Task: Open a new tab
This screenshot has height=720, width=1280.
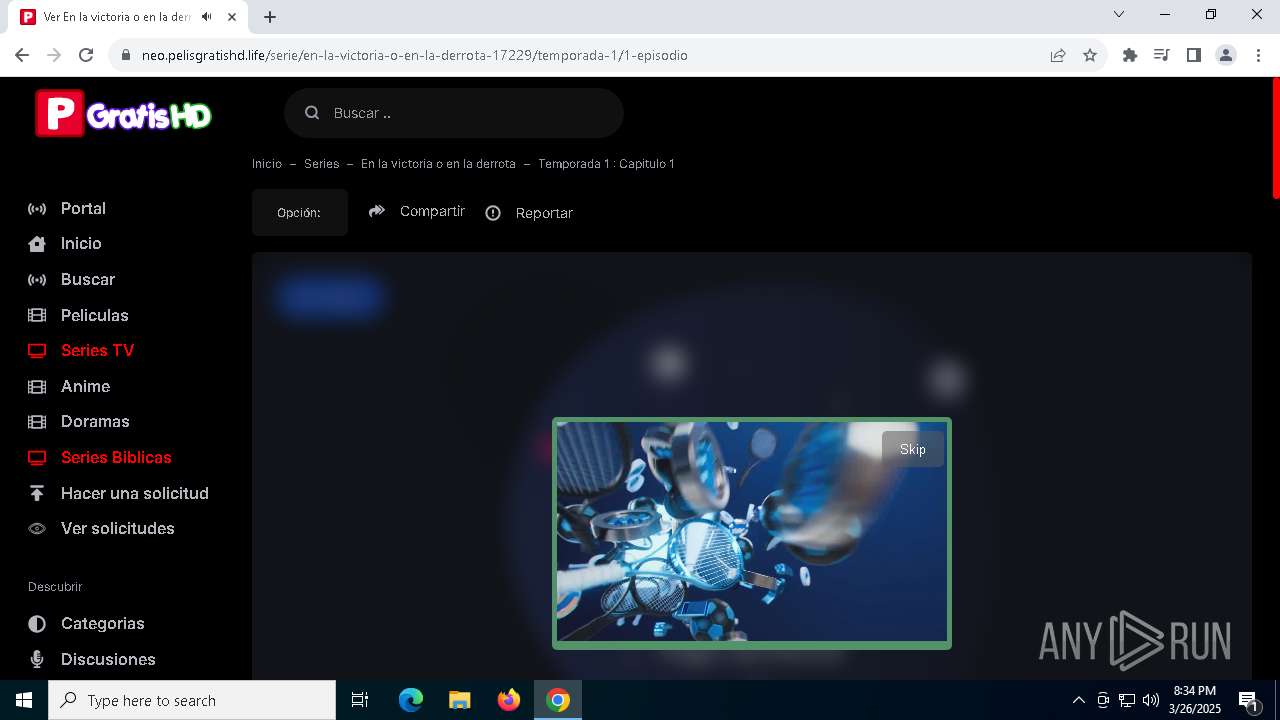Action: pyautogui.click(x=270, y=17)
